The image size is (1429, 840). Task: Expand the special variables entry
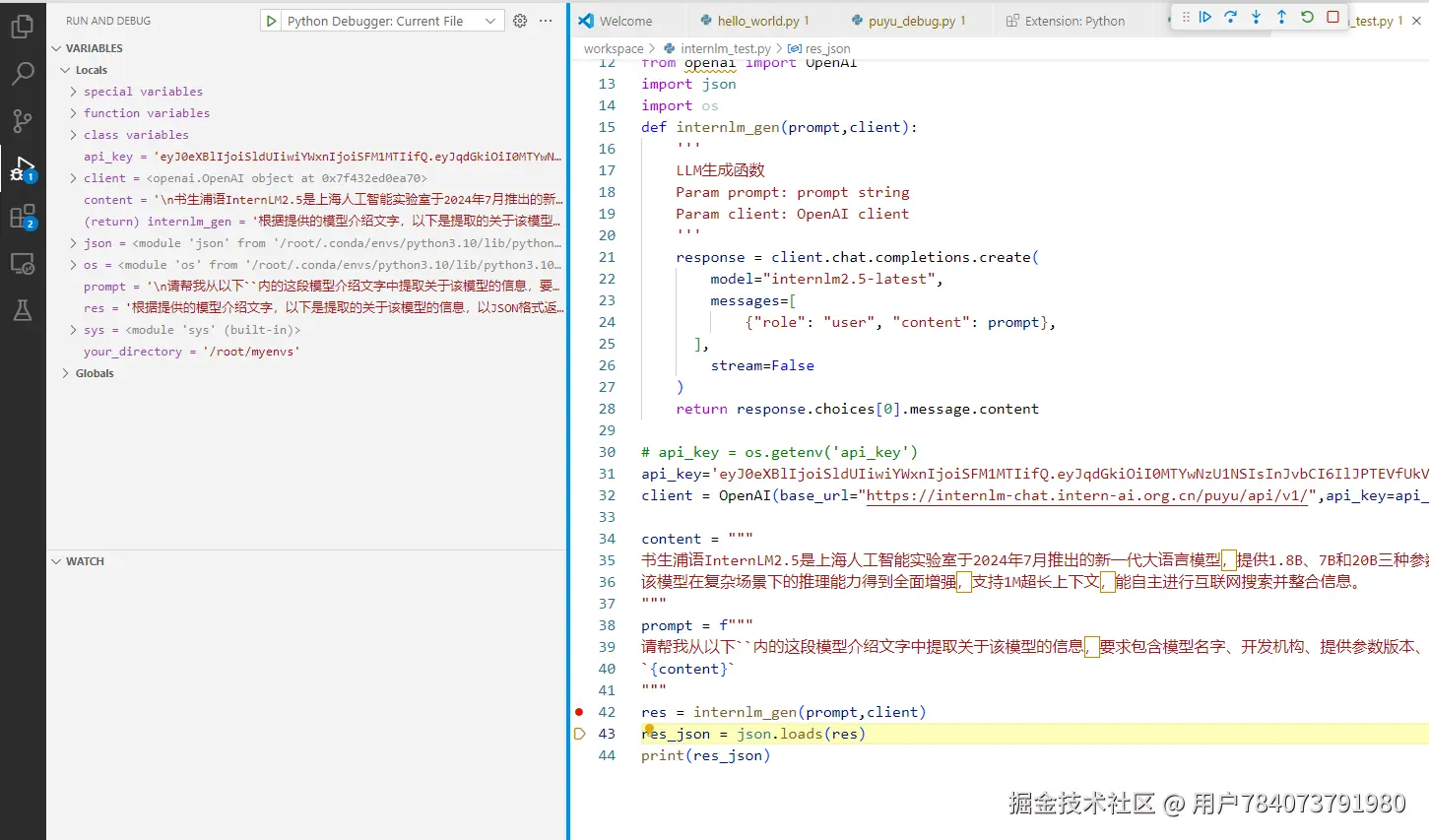click(72, 91)
